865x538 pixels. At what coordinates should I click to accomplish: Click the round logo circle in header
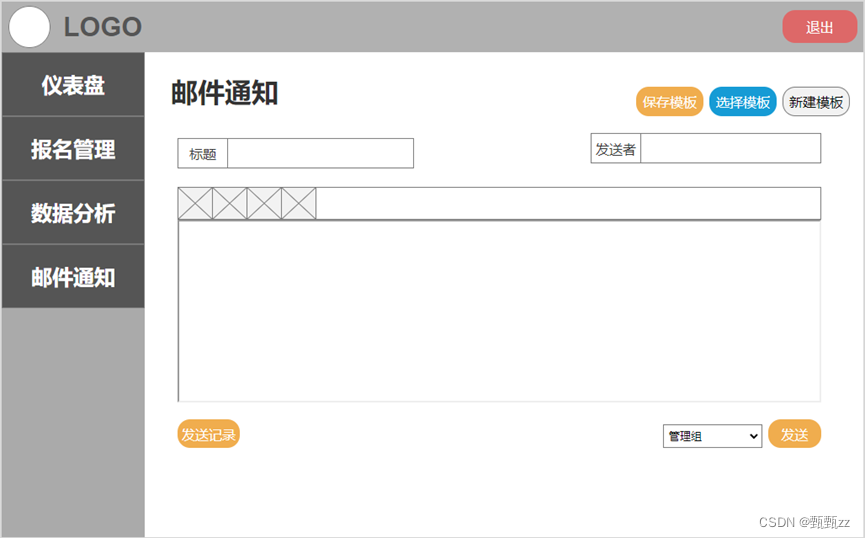29,27
